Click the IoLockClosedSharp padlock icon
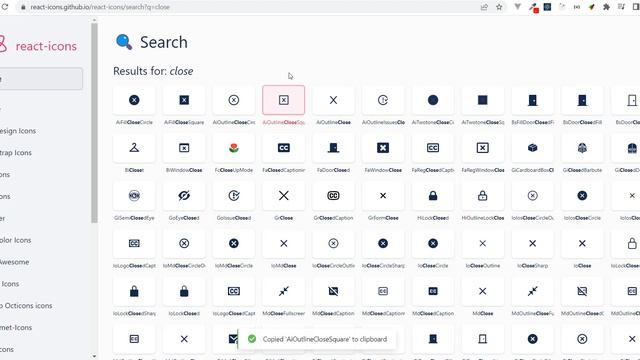640x360 pixels. (x=134, y=291)
